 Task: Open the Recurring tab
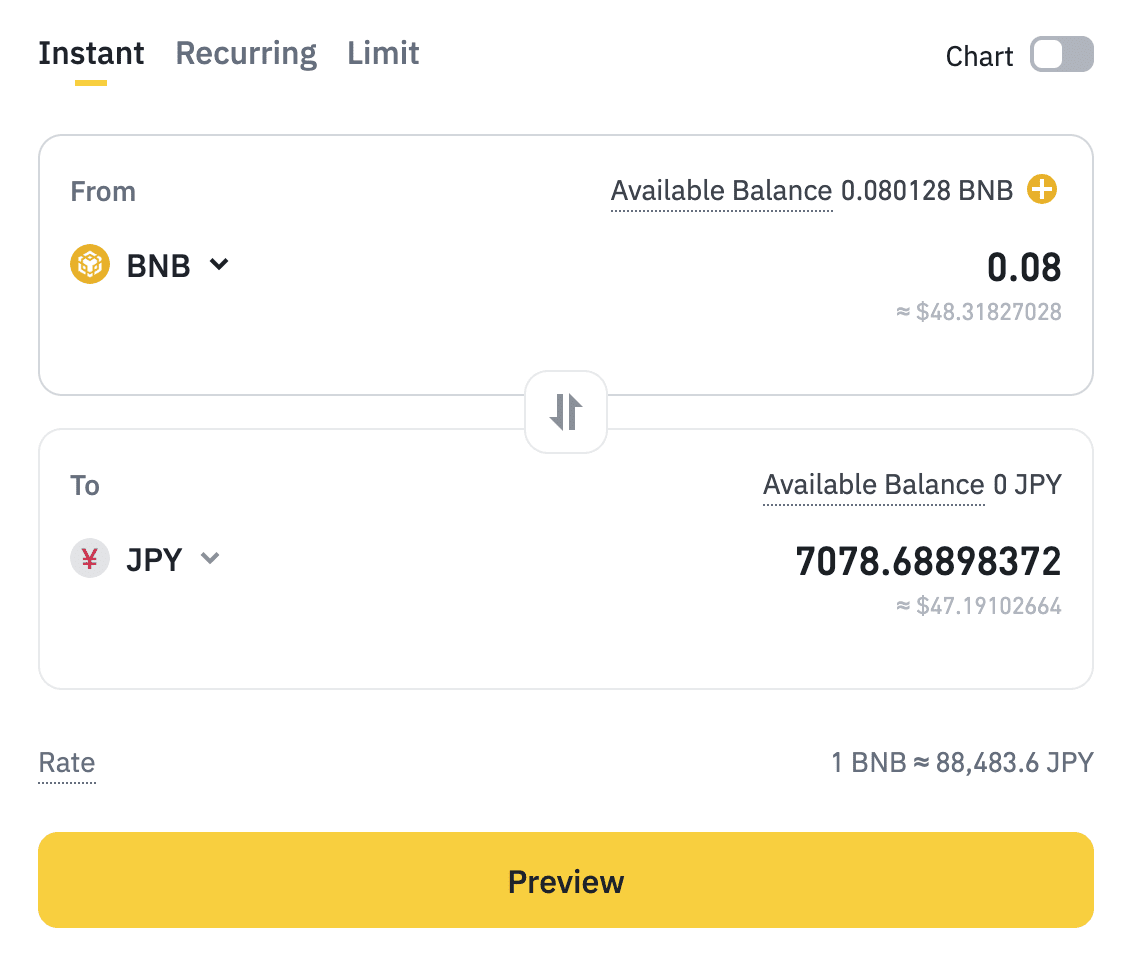(246, 53)
